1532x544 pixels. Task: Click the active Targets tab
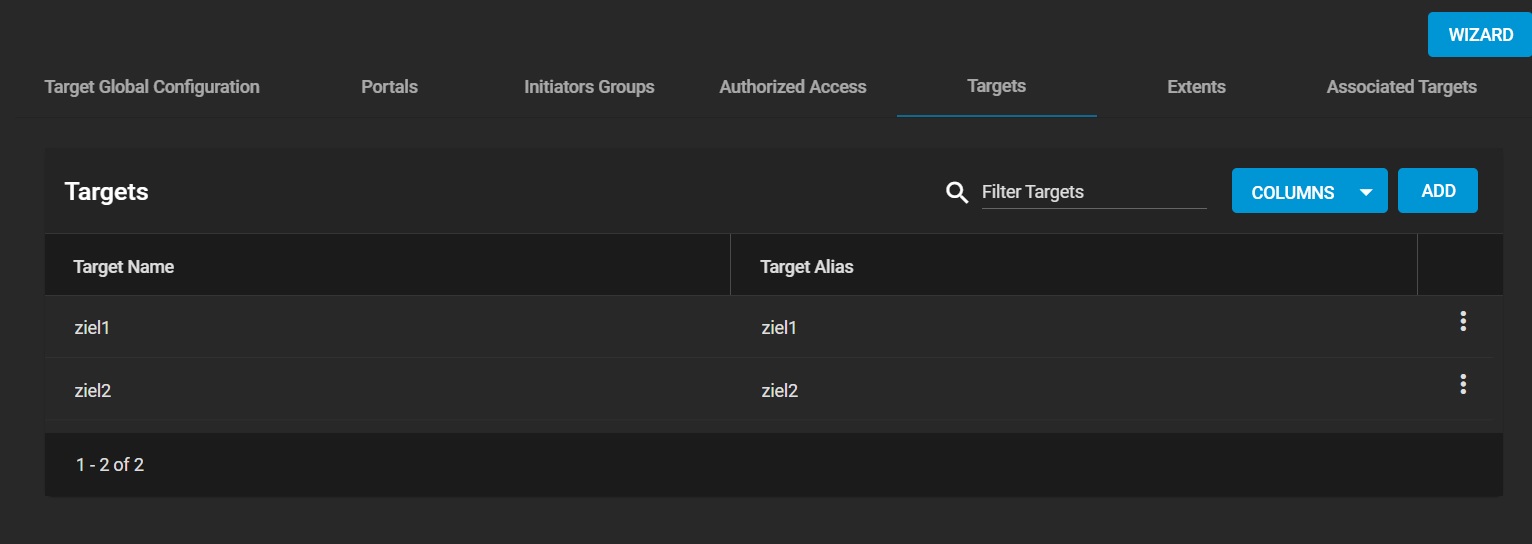(x=996, y=86)
